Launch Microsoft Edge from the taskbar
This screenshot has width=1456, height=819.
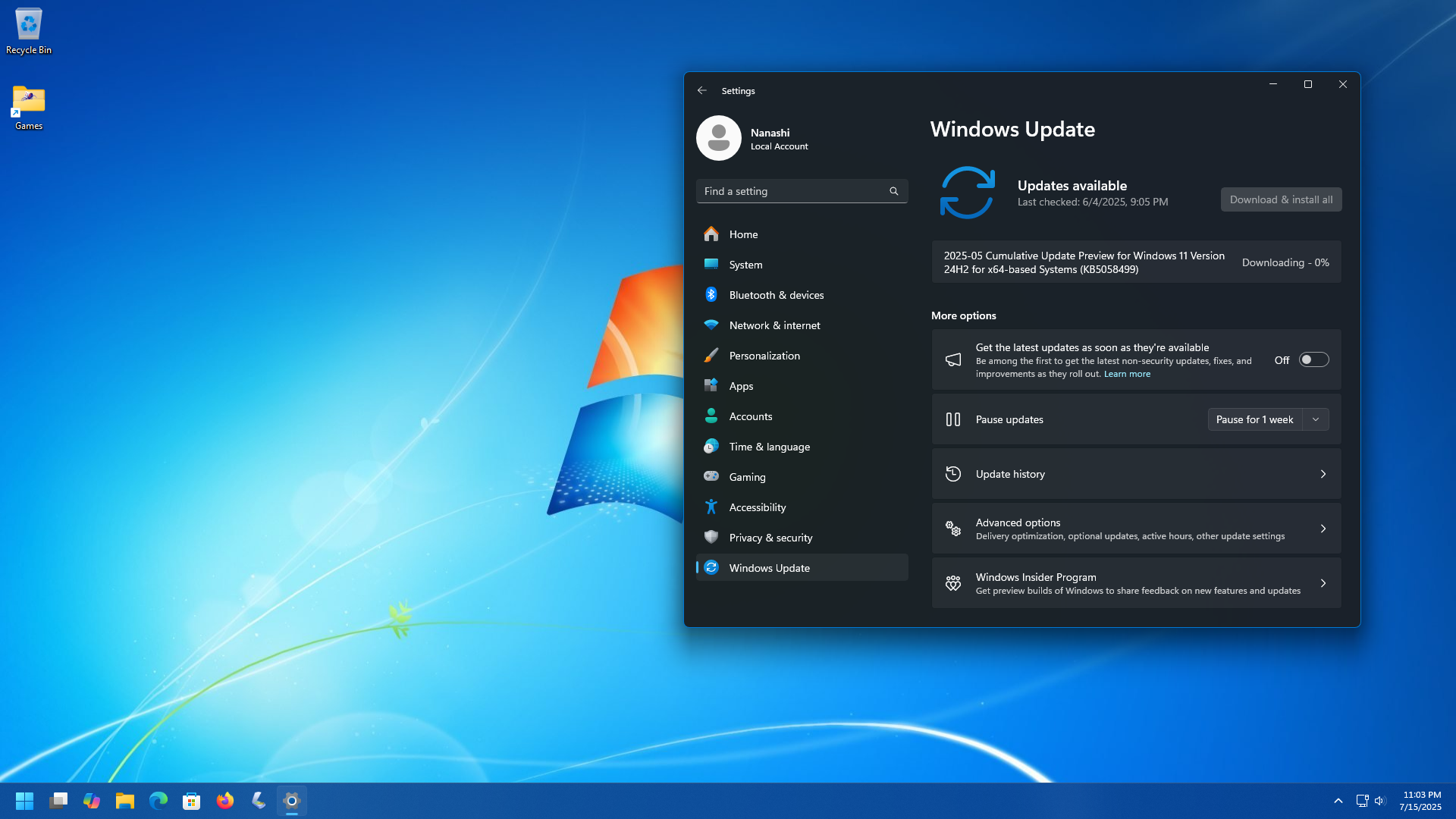point(158,801)
